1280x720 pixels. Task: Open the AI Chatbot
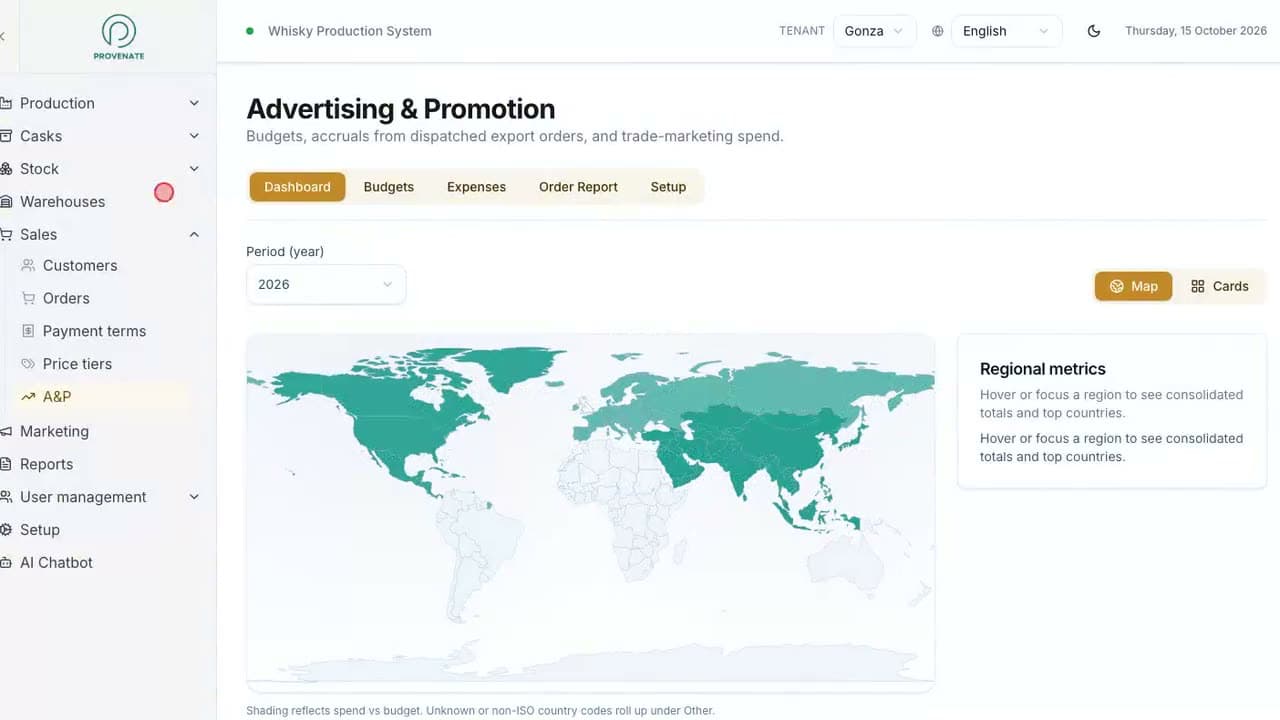[56, 563]
